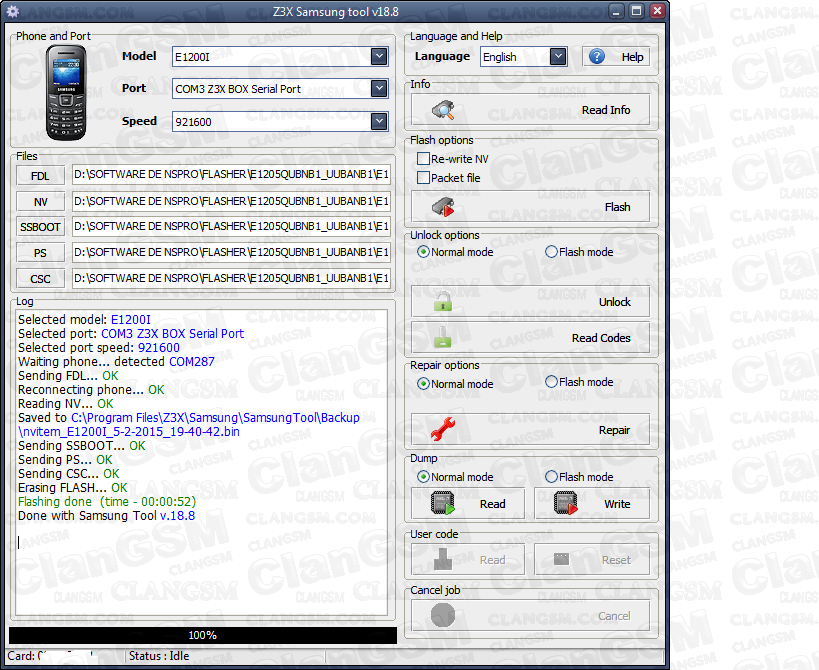Click the User code Read icon
The height and width of the screenshot is (670, 819).
tap(443, 559)
